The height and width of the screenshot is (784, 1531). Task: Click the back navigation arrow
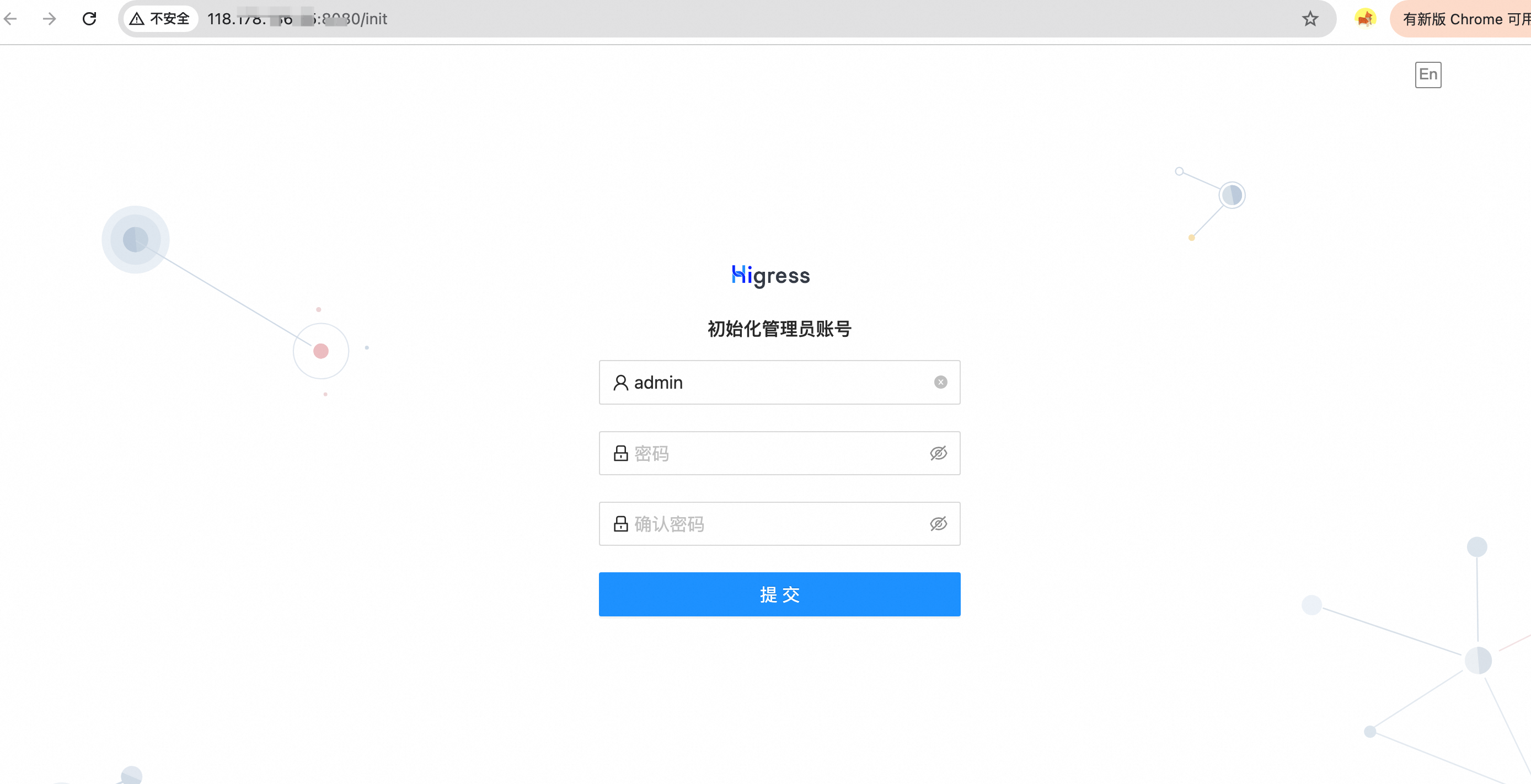click(10, 19)
